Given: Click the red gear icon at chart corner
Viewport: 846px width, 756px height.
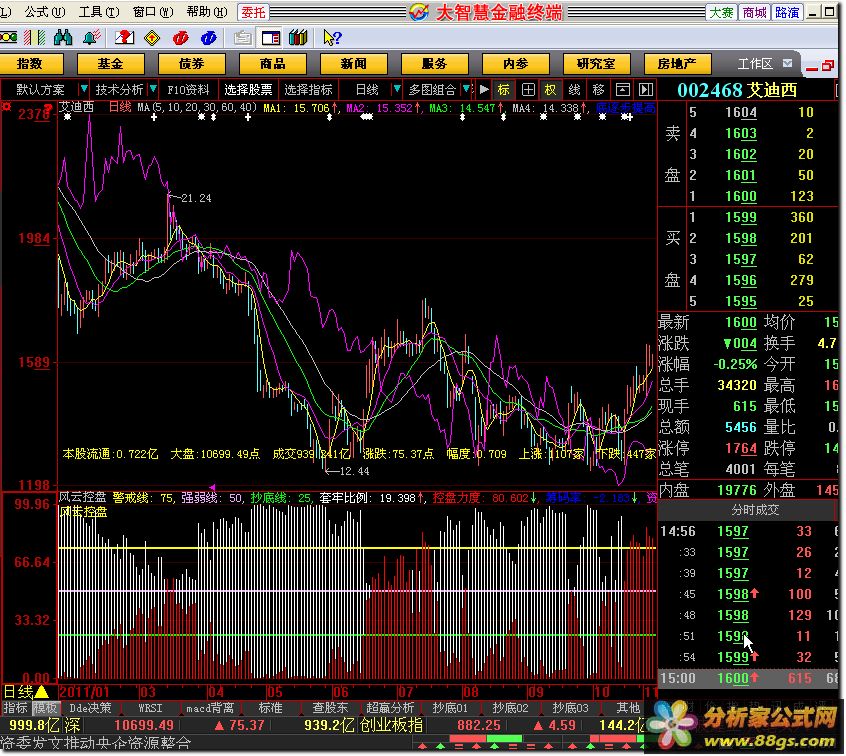Looking at the screenshot, I should [7, 106].
